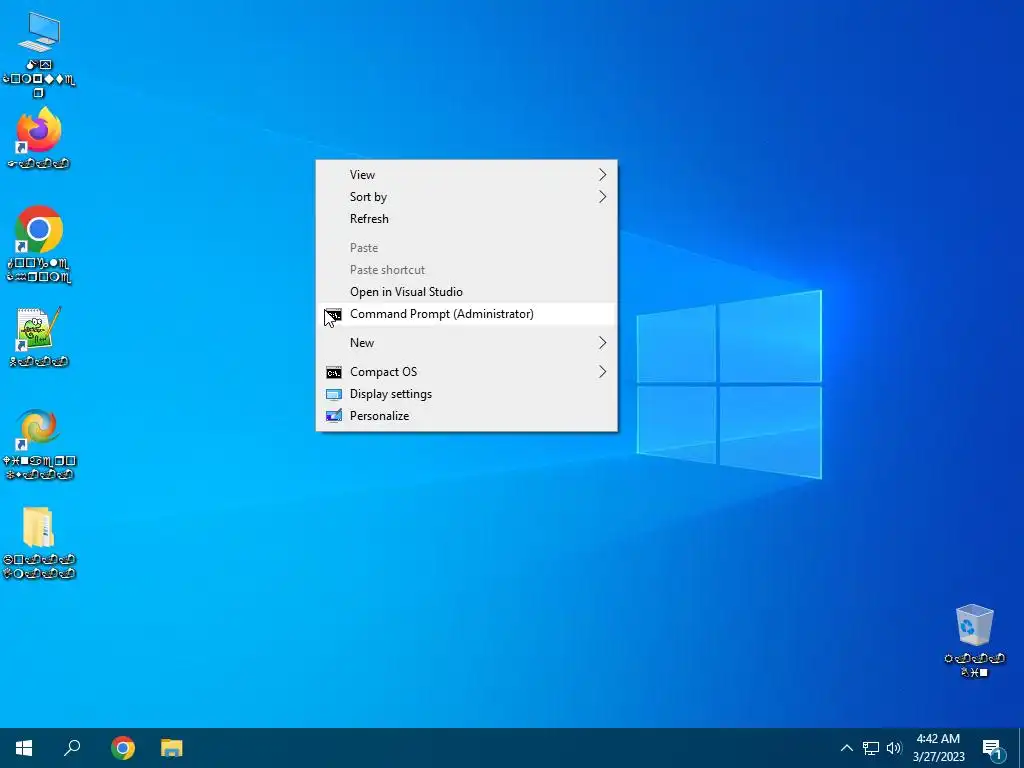1024x768 pixels.
Task: Launch Command Prompt (Administrator)
Action: click(x=466, y=314)
